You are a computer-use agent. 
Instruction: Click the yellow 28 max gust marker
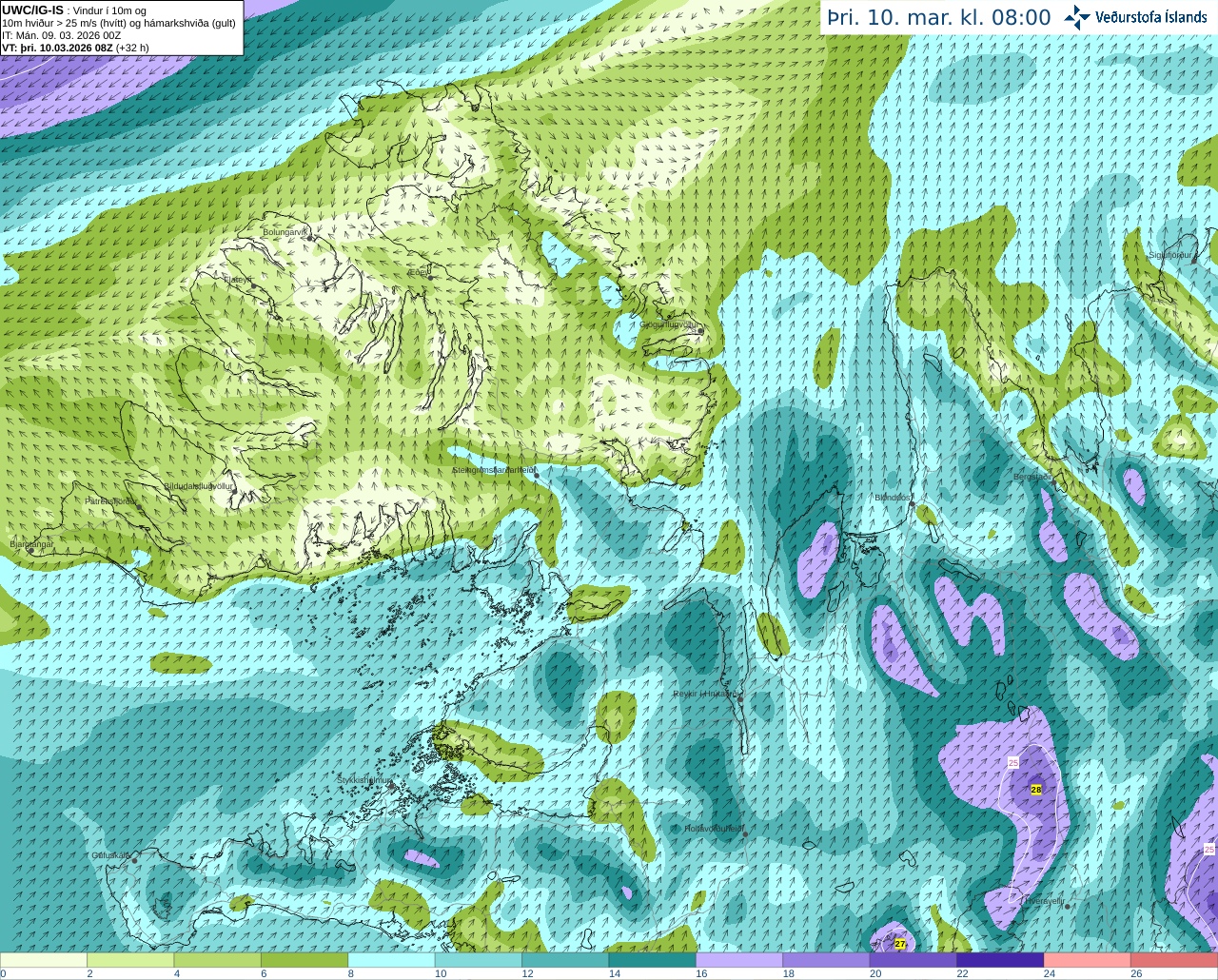[1036, 790]
